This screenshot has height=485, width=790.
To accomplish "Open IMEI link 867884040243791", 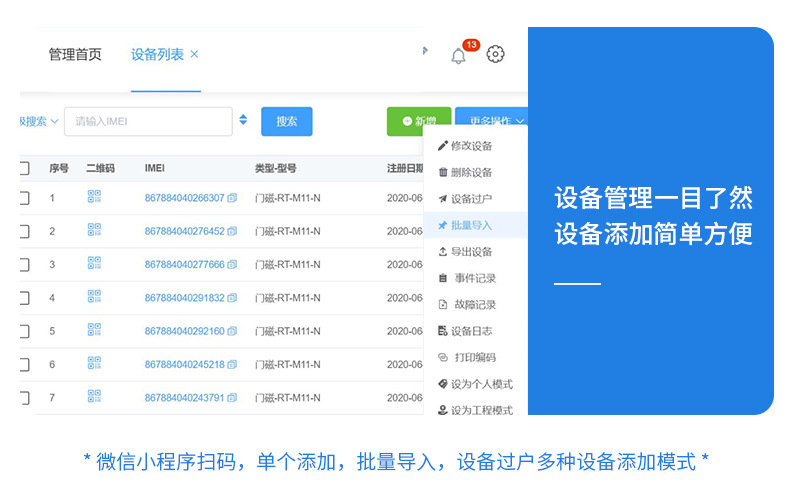I will pyautogui.click(x=184, y=398).
